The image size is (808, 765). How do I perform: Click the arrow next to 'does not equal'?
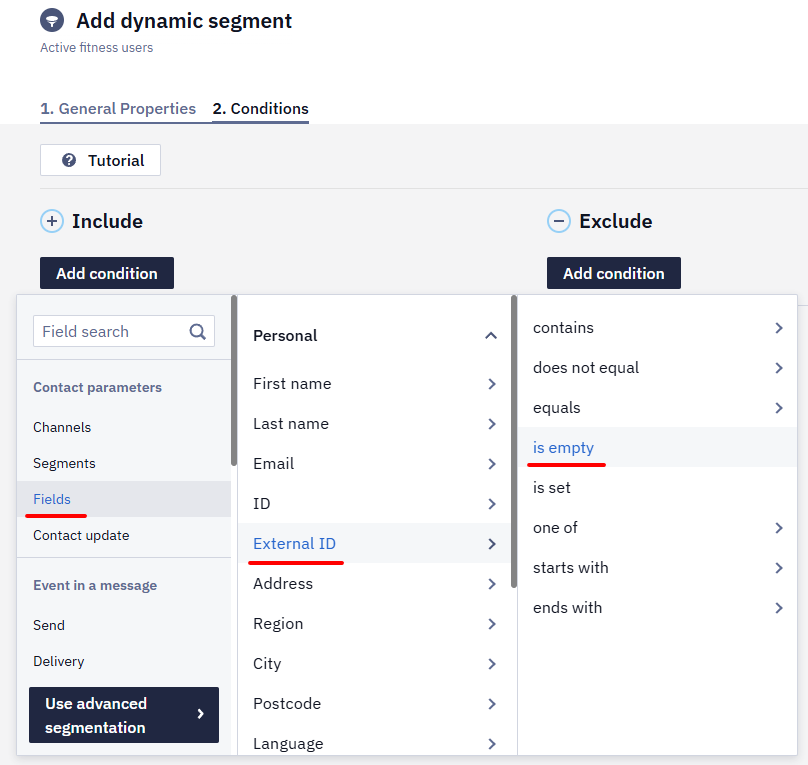779,368
